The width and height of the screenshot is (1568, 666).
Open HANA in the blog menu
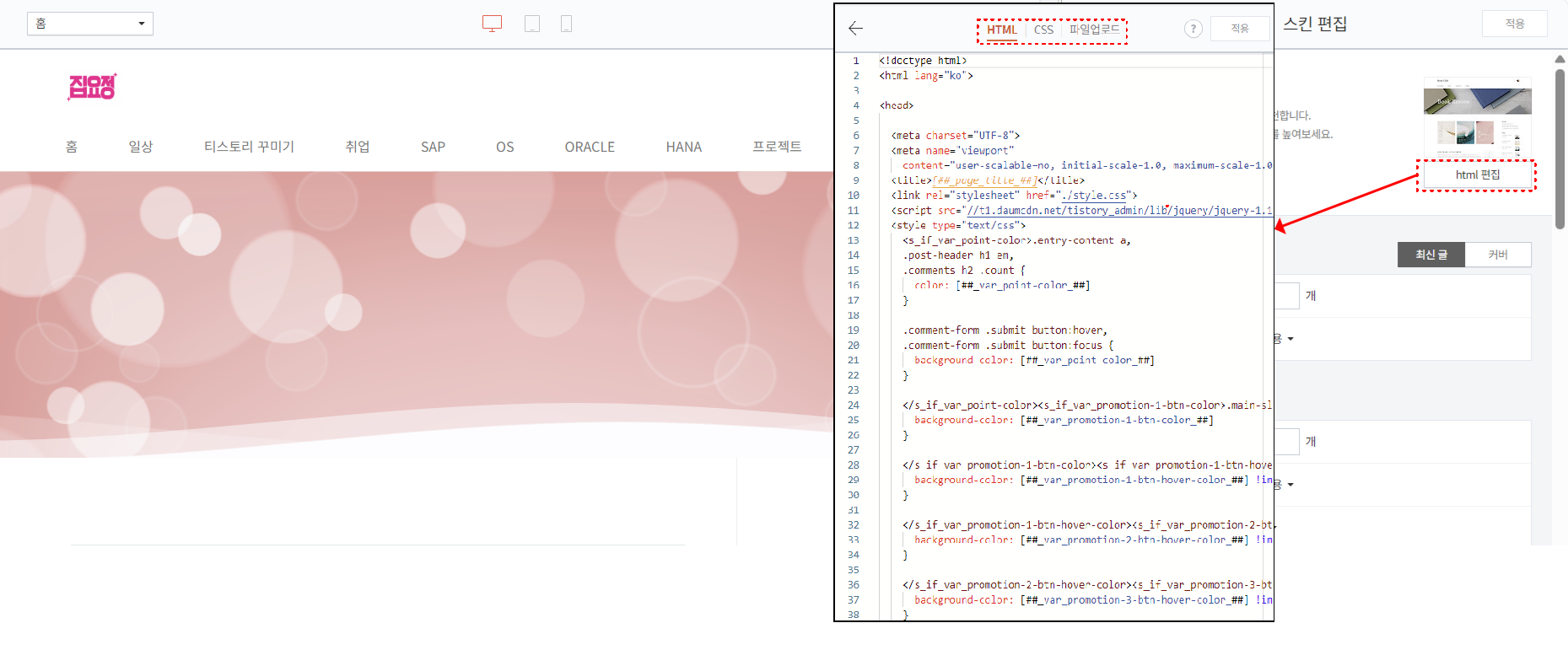[x=683, y=147]
